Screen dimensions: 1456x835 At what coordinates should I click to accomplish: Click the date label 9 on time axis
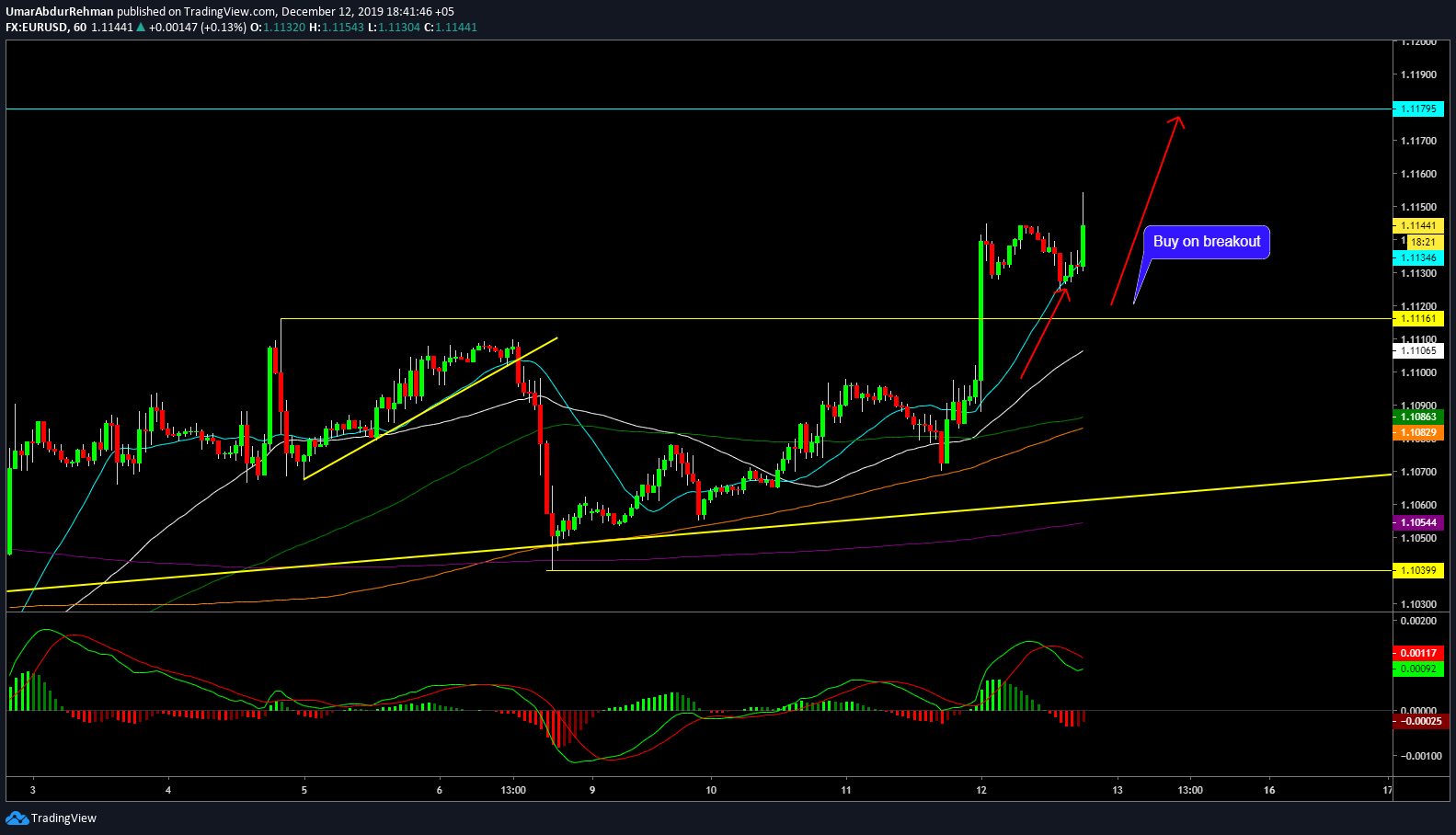(x=592, y=790)
